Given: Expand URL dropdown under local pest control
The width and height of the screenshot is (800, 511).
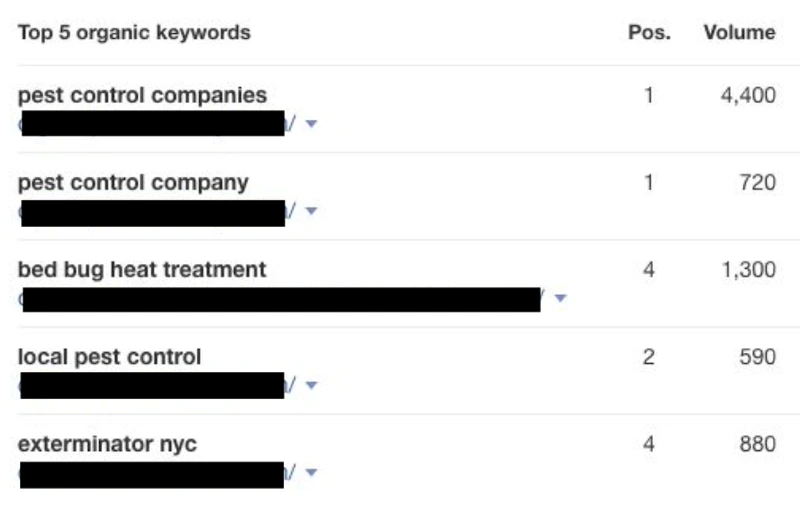Looking at the screenshot, I should pyautogui.click(x=311, y=385).
